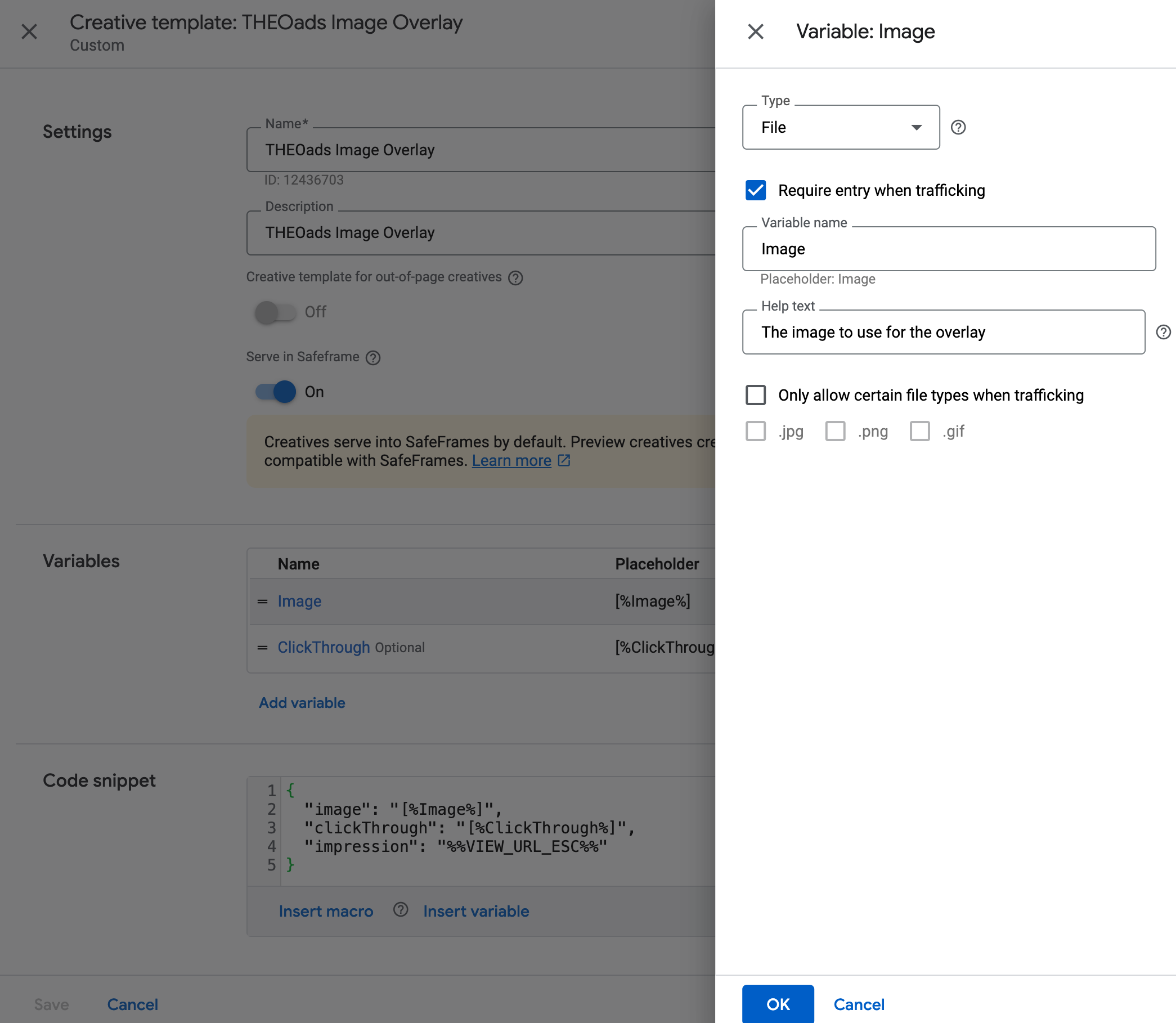Edit the Help text field
This screenshot has height=1023, width=1176.
pos(943,332)
